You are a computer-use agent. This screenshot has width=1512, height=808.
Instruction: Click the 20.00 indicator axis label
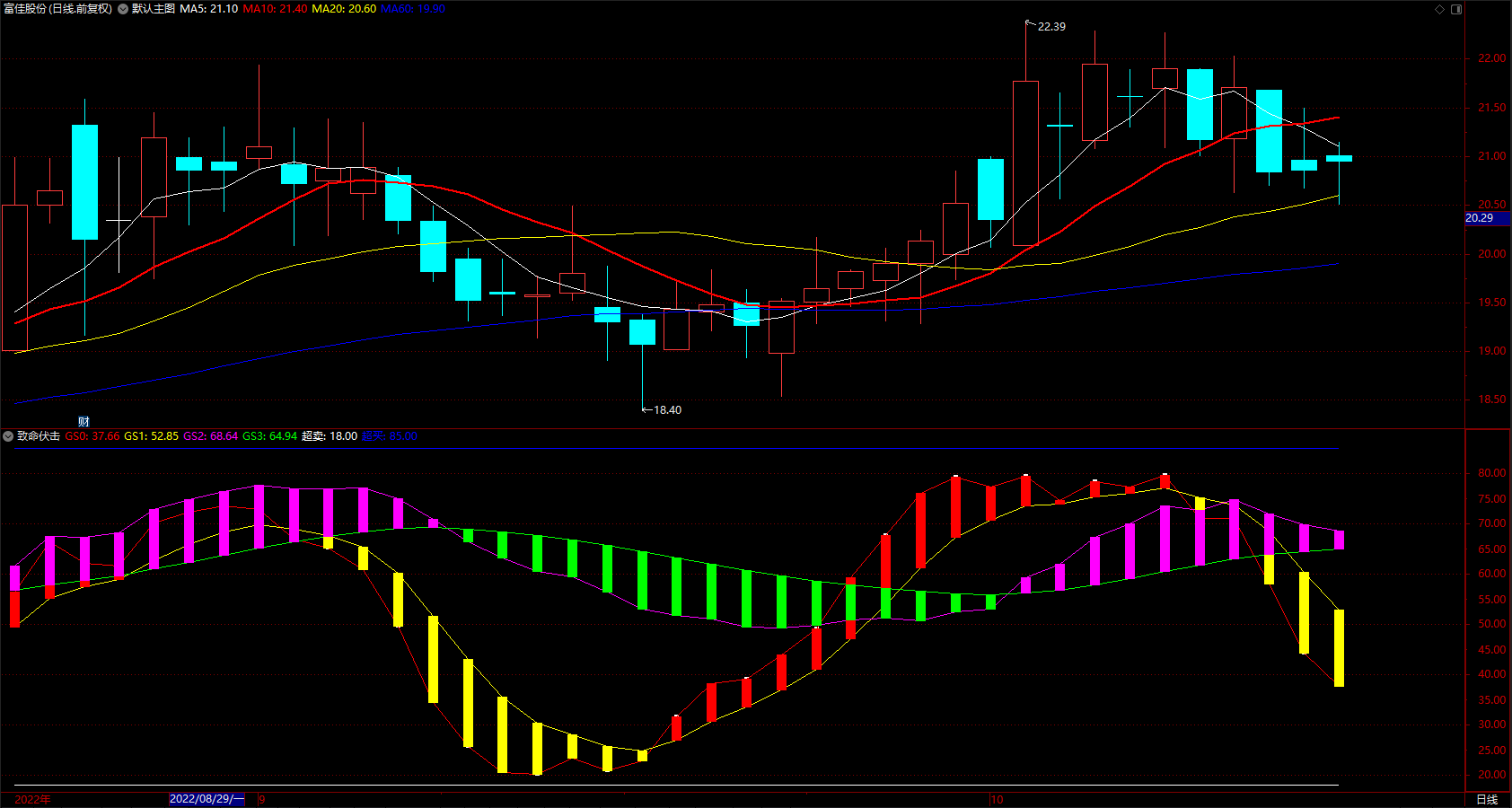pyautogui.click(x=1492, y=775)
